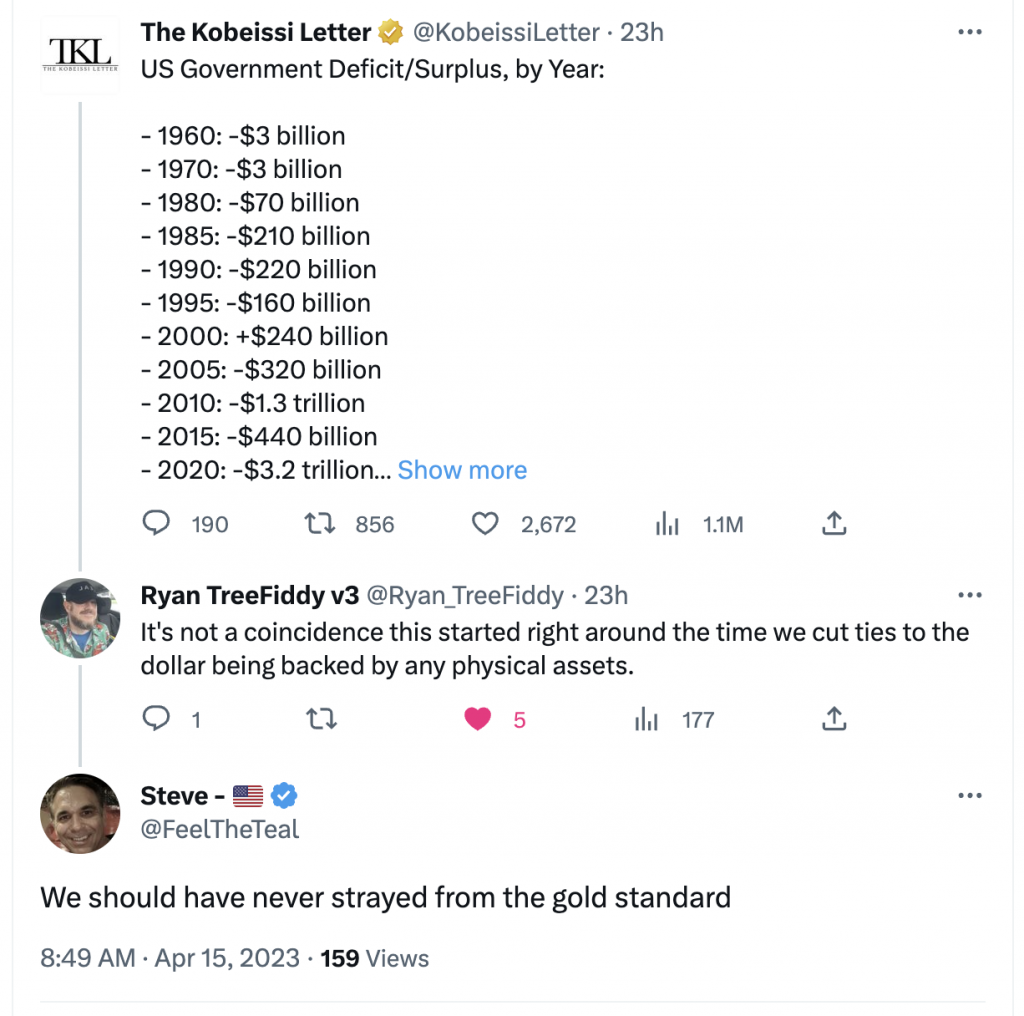Unlike Ryan TreeFiddy's reply
This screenshot has width=1024, height=1016.
[479, 719]
